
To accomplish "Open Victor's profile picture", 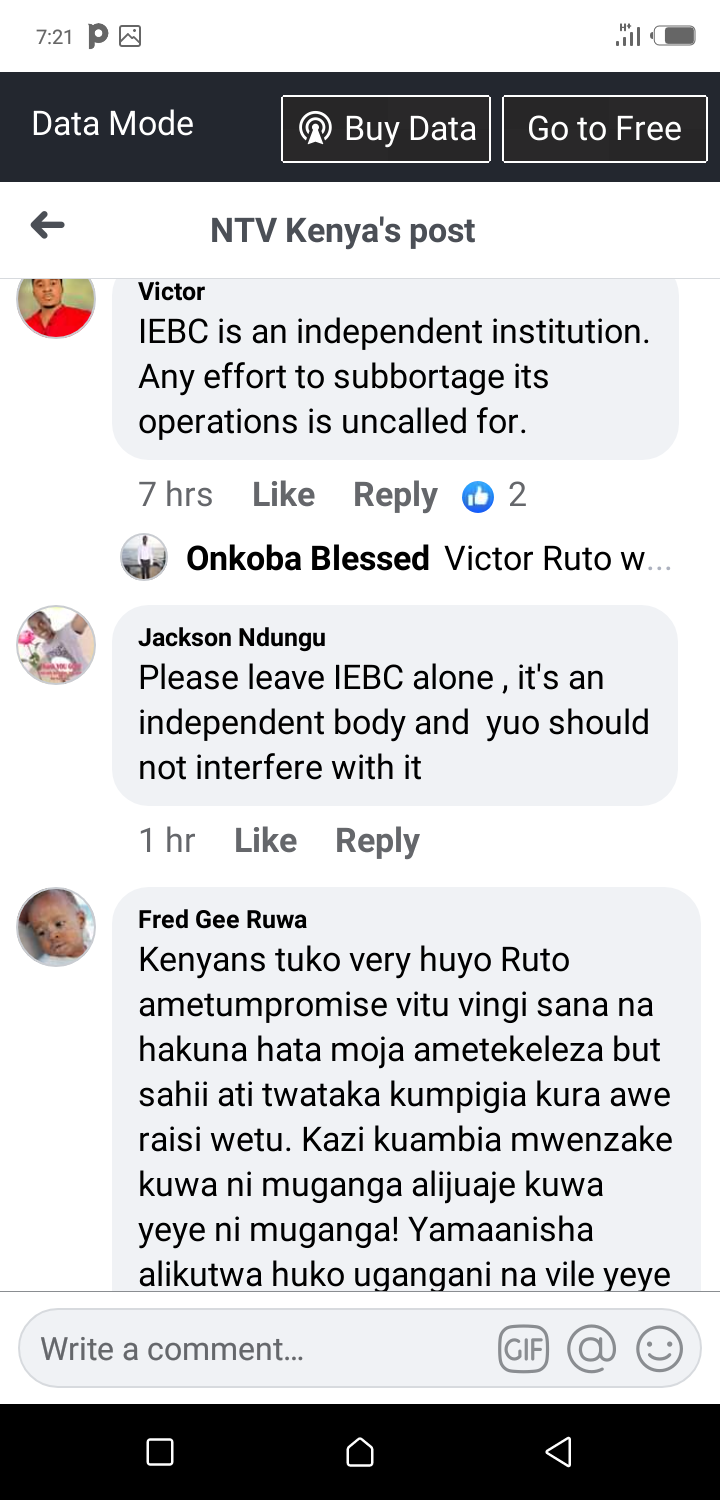I will point(56,306).
